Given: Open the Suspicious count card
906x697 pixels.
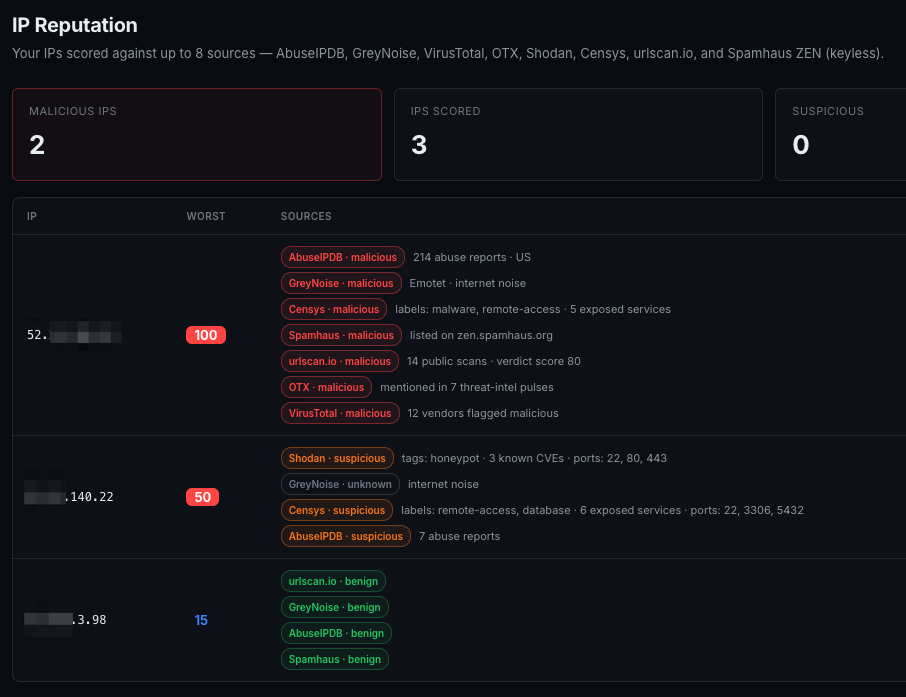Looking at the screenshot, I should pos(841,134).
